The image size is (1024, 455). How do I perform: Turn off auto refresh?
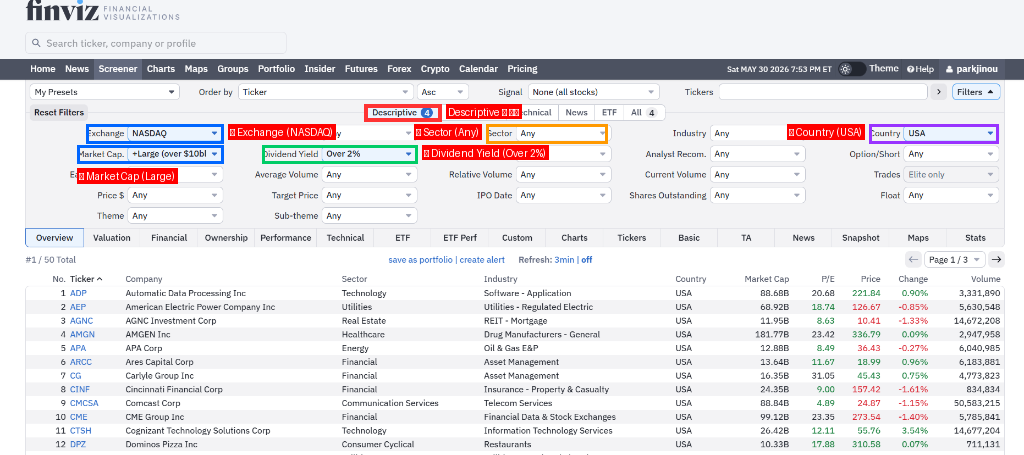coord(586,260)
